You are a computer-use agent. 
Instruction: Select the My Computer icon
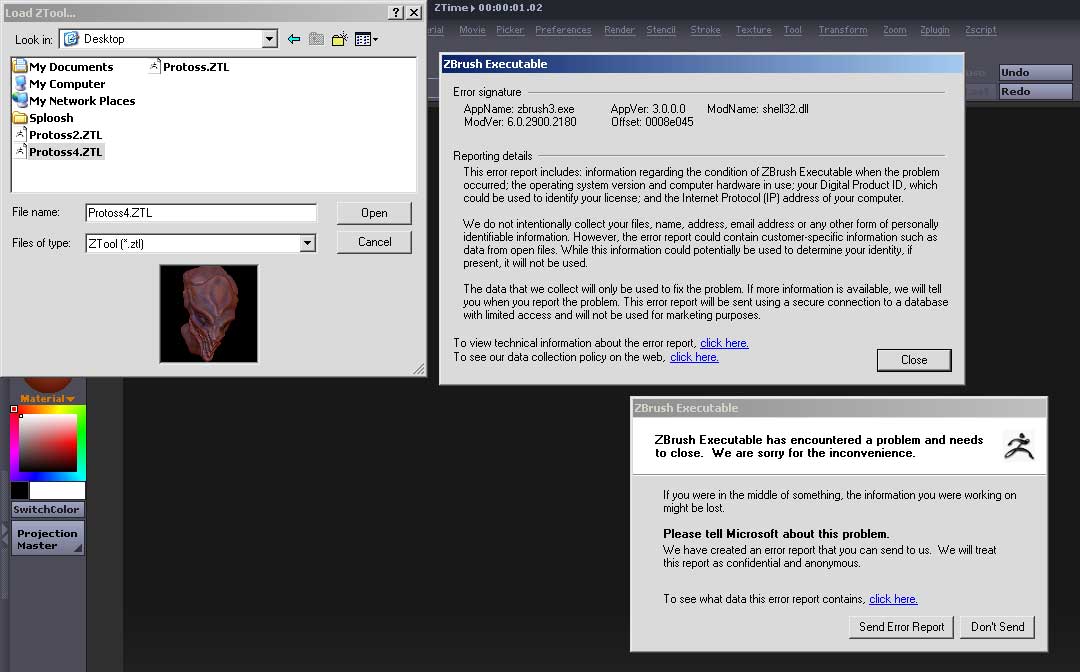[21, 83]
